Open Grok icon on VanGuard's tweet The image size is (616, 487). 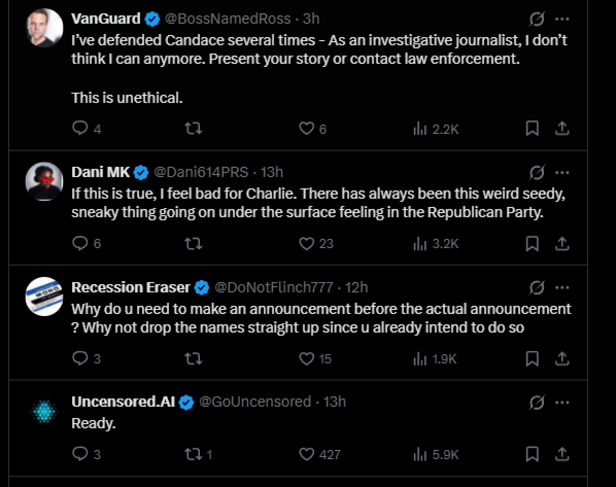(x=536, y=18)
